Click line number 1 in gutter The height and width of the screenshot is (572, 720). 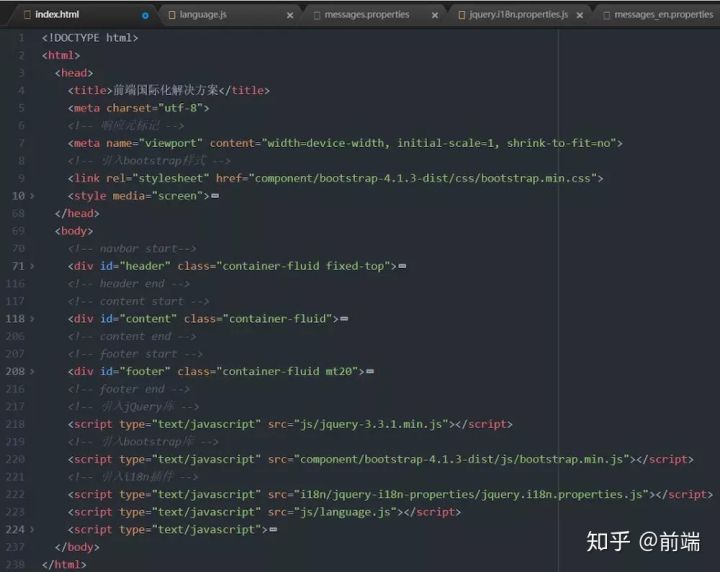[21, 38]
